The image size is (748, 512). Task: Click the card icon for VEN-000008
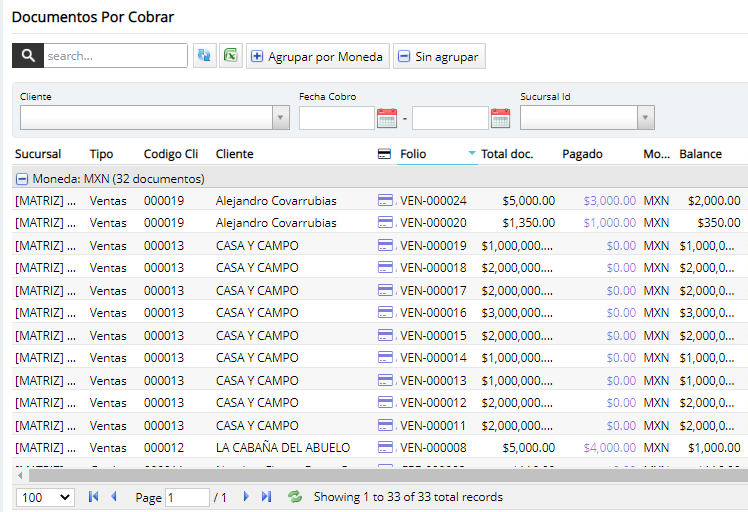[x=385, y=447]
